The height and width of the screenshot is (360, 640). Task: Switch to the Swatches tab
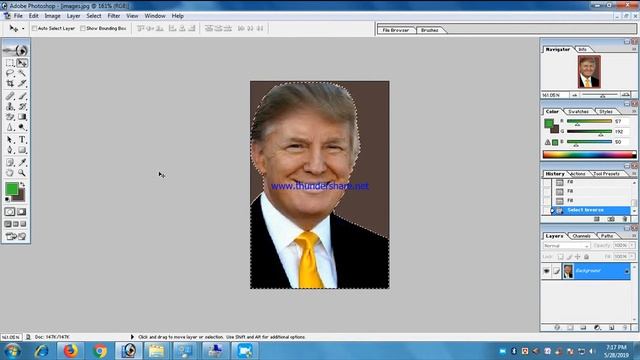click(578, 111)
